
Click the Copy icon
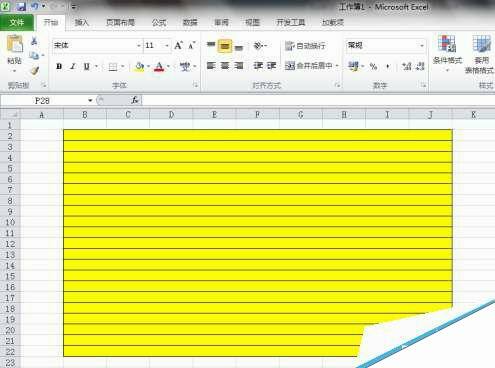pyautogui.click(x=34, y=55)
